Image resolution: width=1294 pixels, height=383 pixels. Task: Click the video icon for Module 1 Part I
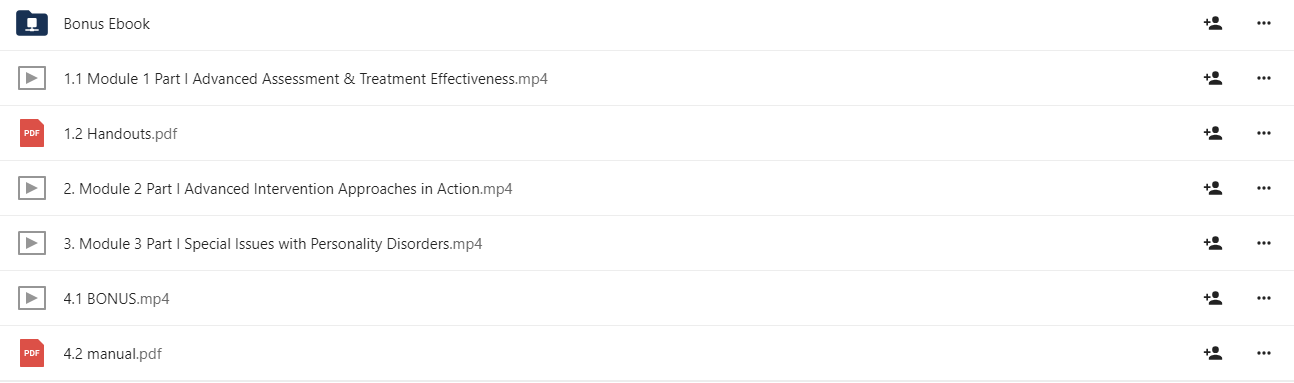(32, 78)
